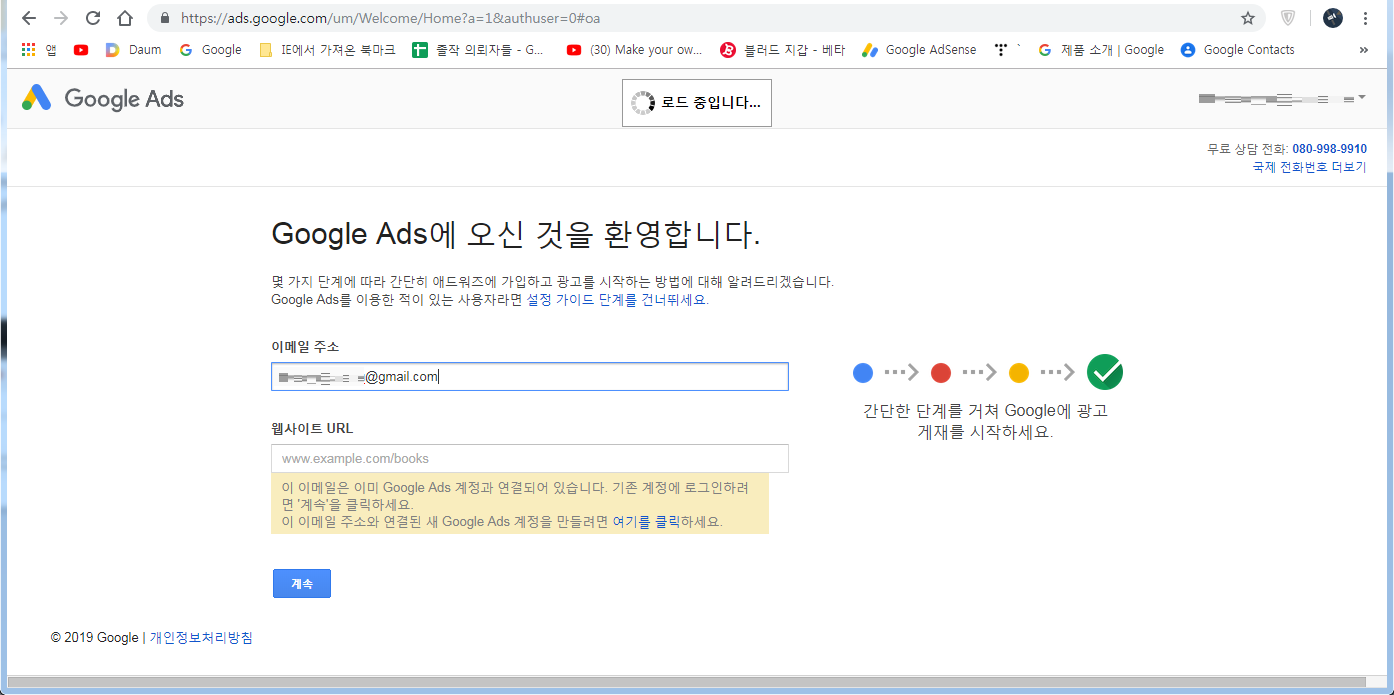
Task: Open the '국제 전화번호 더보기' link
Action: click(x=1309, y=167)
